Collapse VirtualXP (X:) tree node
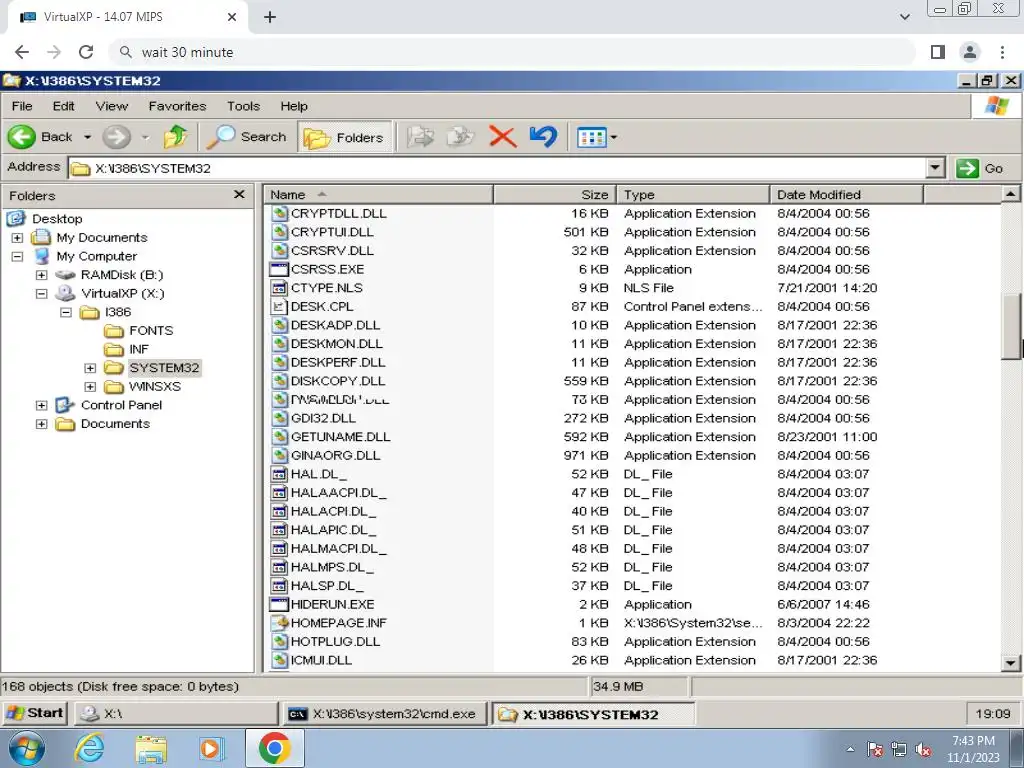Viewport: 1024px width, 768px height. [x=41, y=293]
